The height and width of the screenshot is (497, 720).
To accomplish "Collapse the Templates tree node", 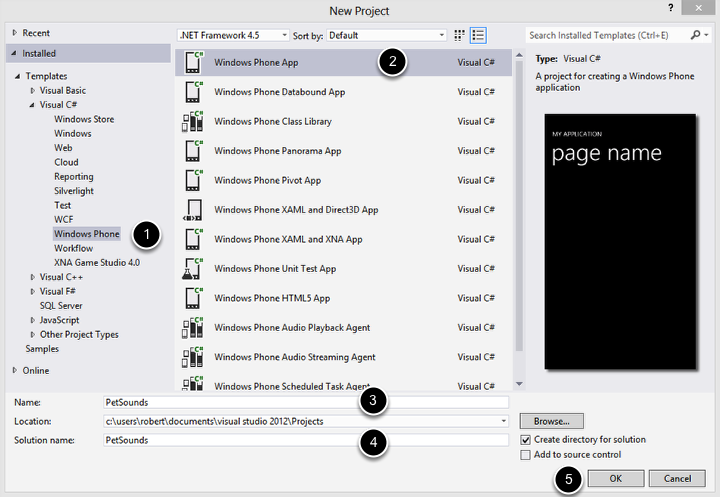I will click(x=17, y=76).
